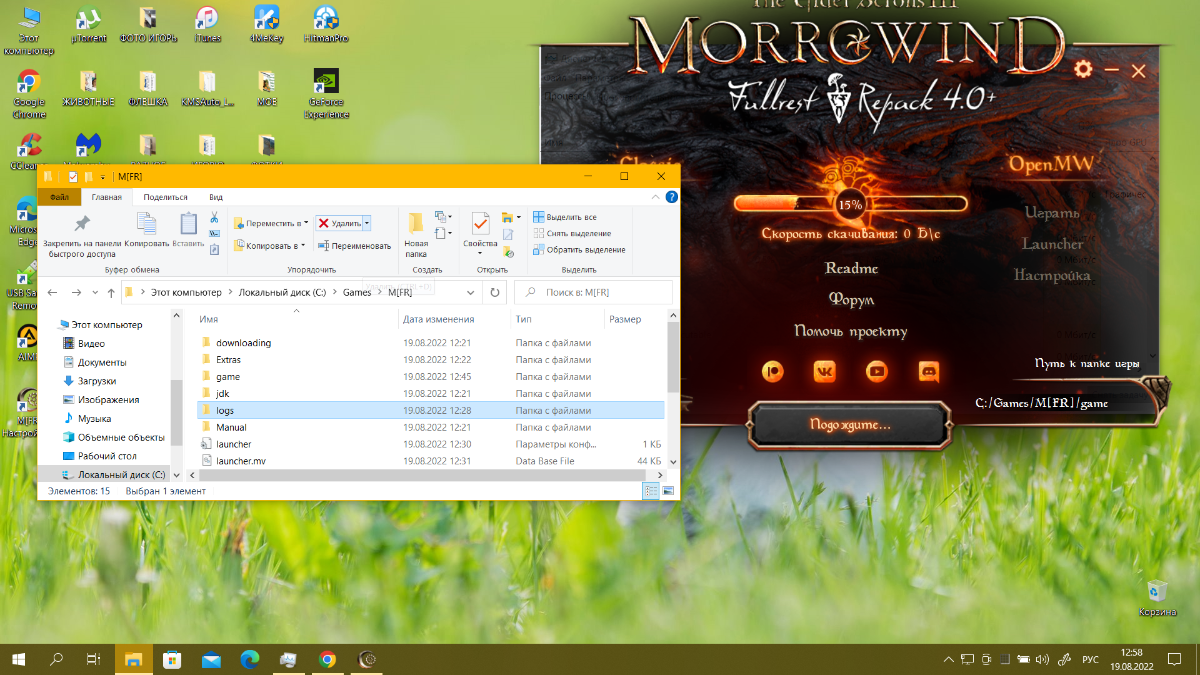Open the Discord icon in launcher
This screenshot has height=675, width=1200.
(929, 371)
